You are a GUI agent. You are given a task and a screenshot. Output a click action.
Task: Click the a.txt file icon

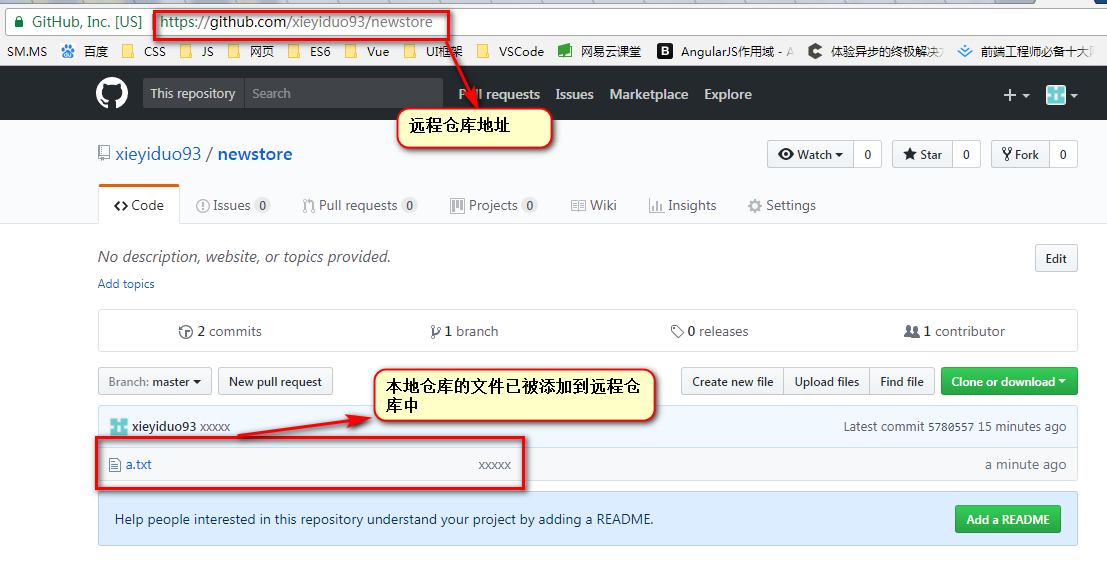(114, 465)
